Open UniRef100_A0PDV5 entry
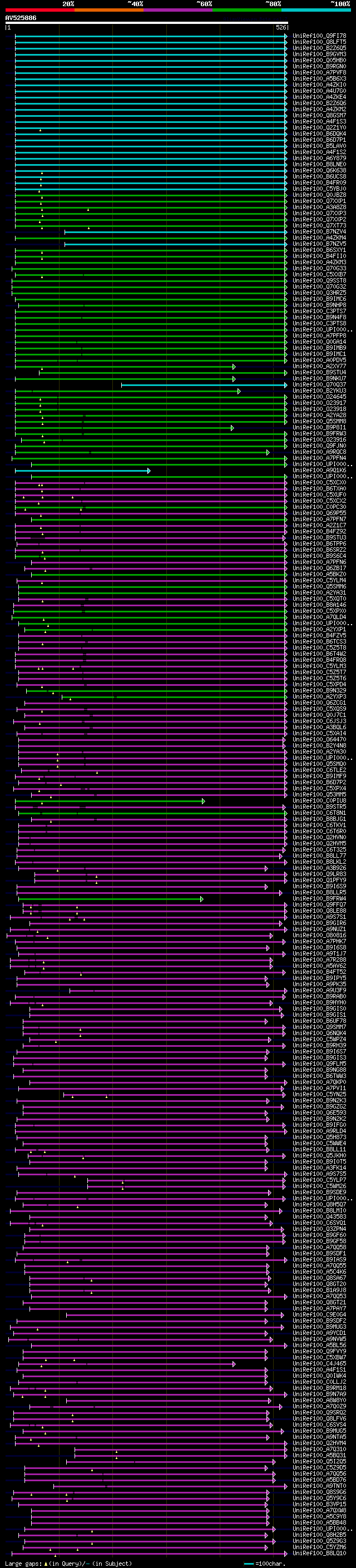 click(319, 360)
